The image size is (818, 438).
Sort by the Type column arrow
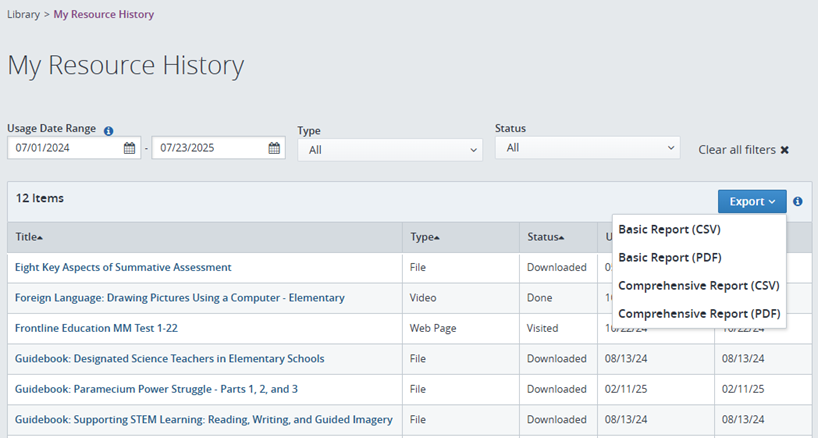pyautogui.click(x=437, y=238)
